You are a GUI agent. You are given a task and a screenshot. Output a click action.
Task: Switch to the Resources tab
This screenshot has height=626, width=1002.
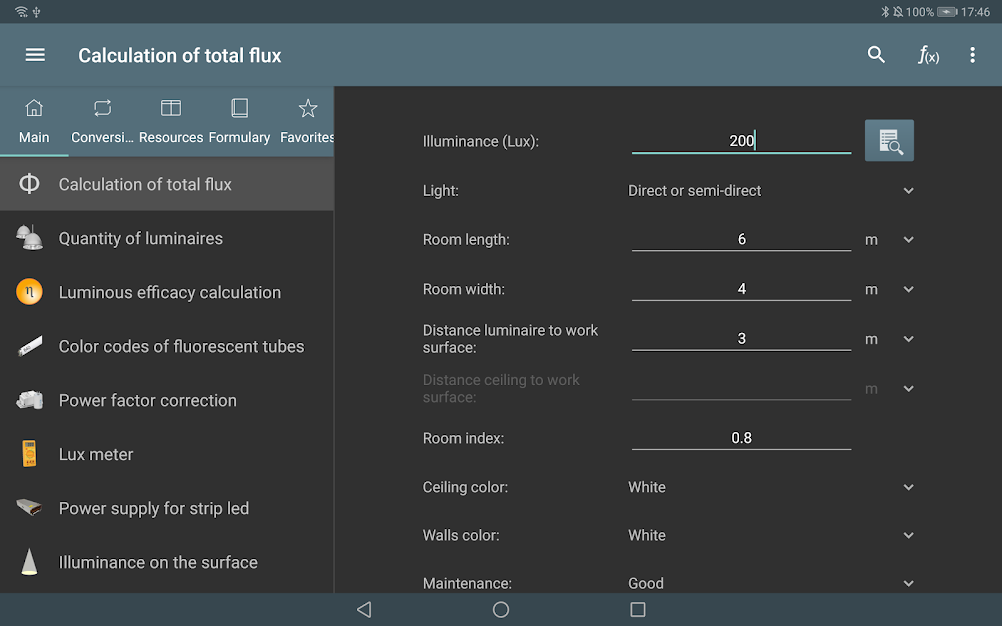[171, 121]
